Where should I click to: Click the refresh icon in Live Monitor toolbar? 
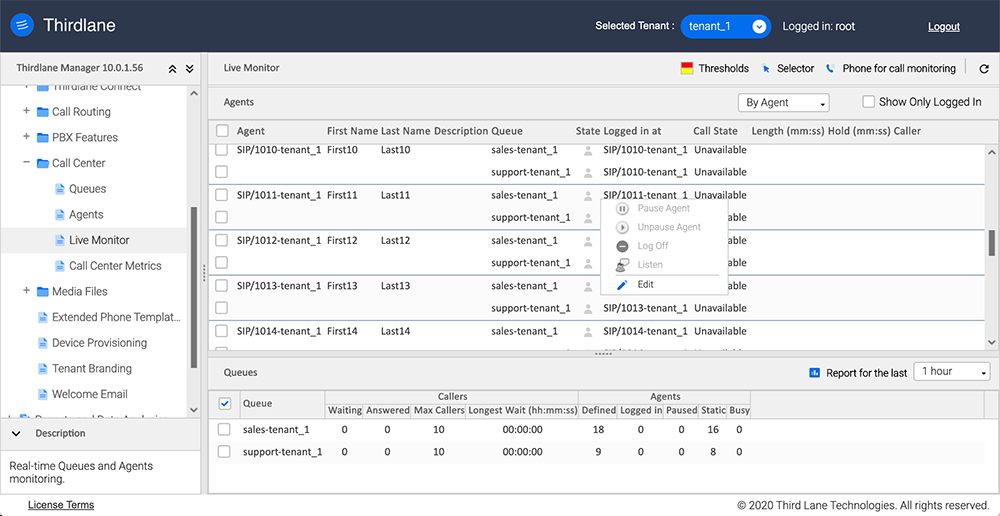984,69
